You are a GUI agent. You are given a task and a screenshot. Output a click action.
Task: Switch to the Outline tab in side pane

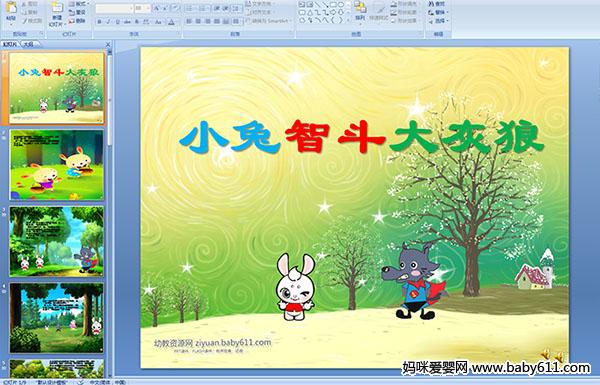point(29,44)
